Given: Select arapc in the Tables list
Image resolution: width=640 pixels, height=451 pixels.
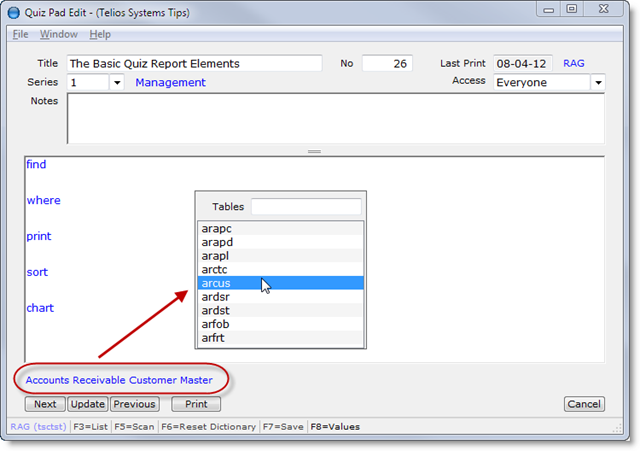Looking at the screenshot, I should (x=217, y=229).
